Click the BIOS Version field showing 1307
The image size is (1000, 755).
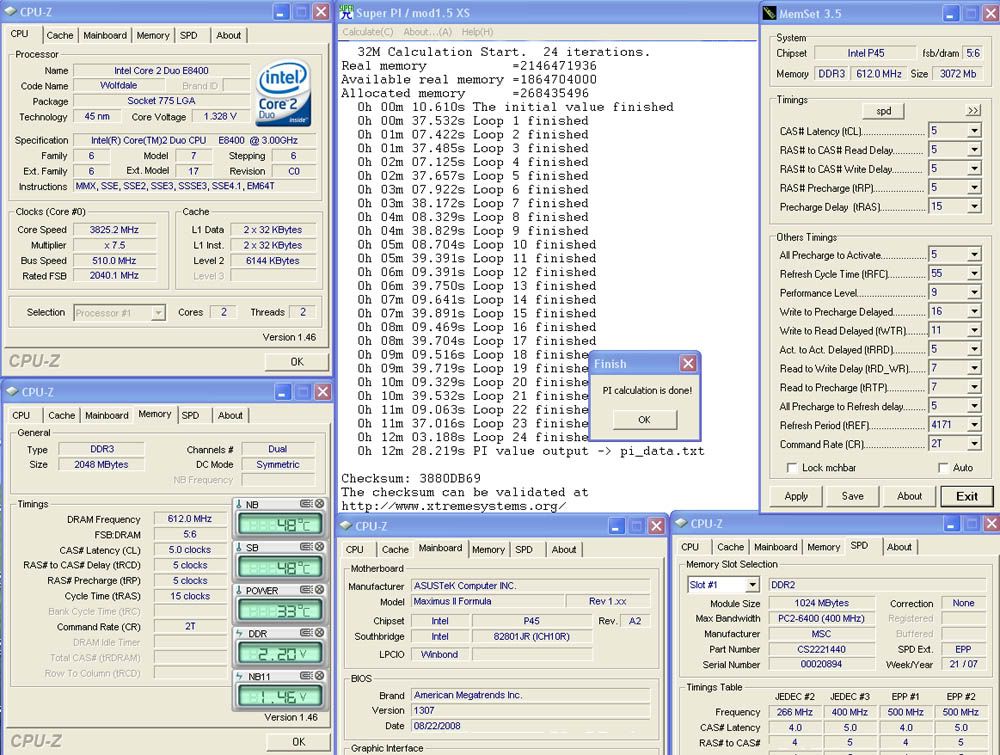(531, 710)
